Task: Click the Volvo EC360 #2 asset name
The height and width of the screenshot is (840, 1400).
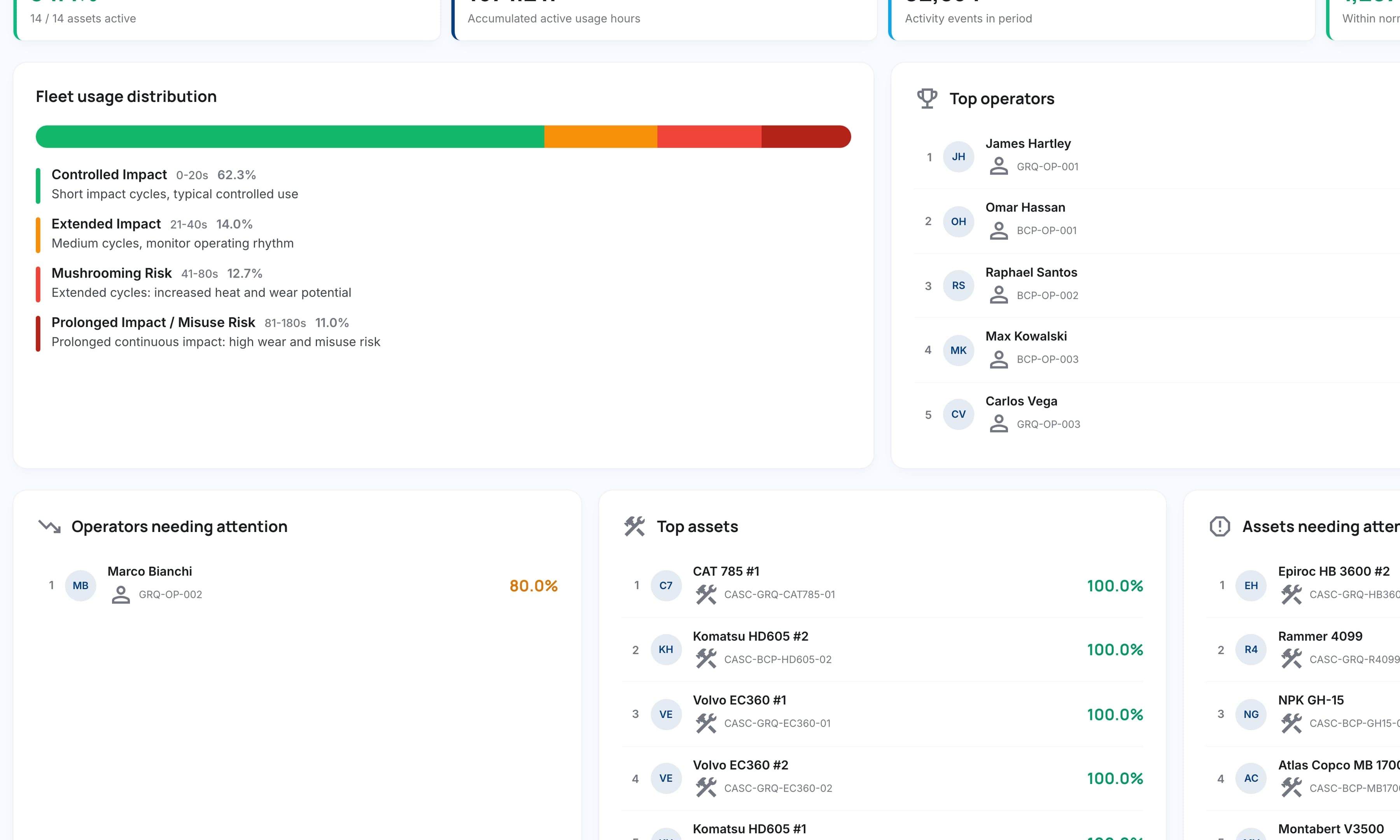Action: [740, 765]
